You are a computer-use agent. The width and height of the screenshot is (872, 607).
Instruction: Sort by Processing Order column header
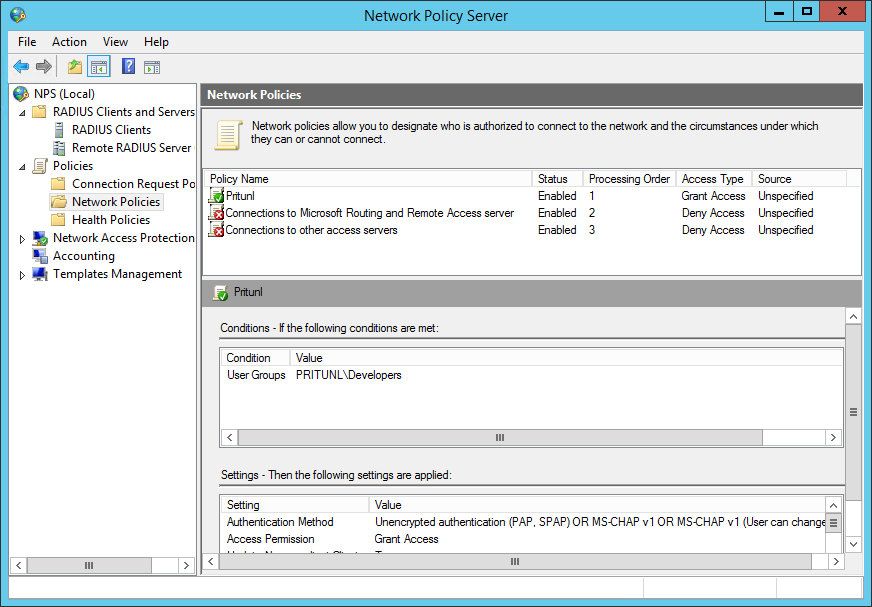tap(629, 179)
